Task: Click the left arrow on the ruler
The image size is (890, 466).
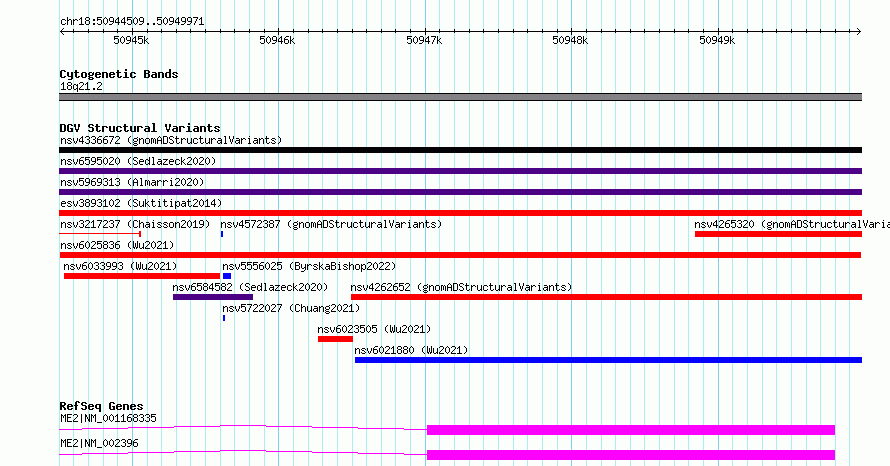Action: [x=62, y=32]
